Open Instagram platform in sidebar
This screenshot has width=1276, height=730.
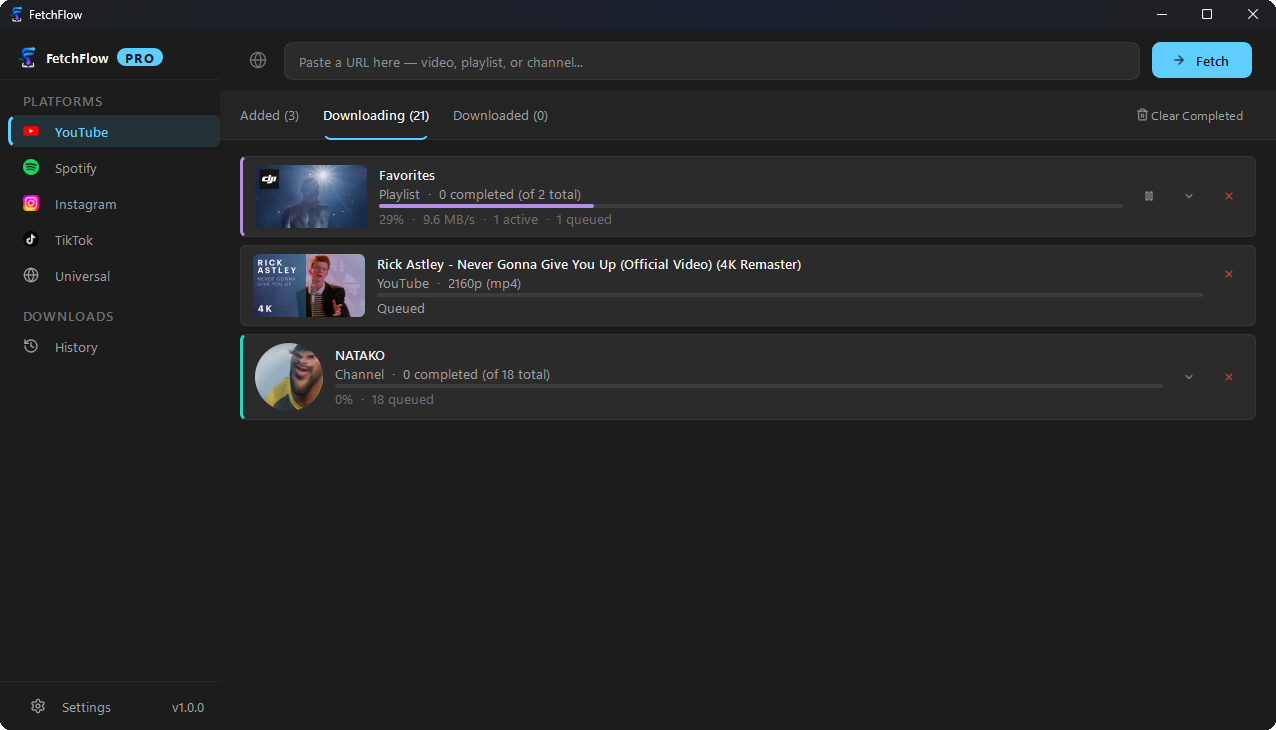[114, 203]
